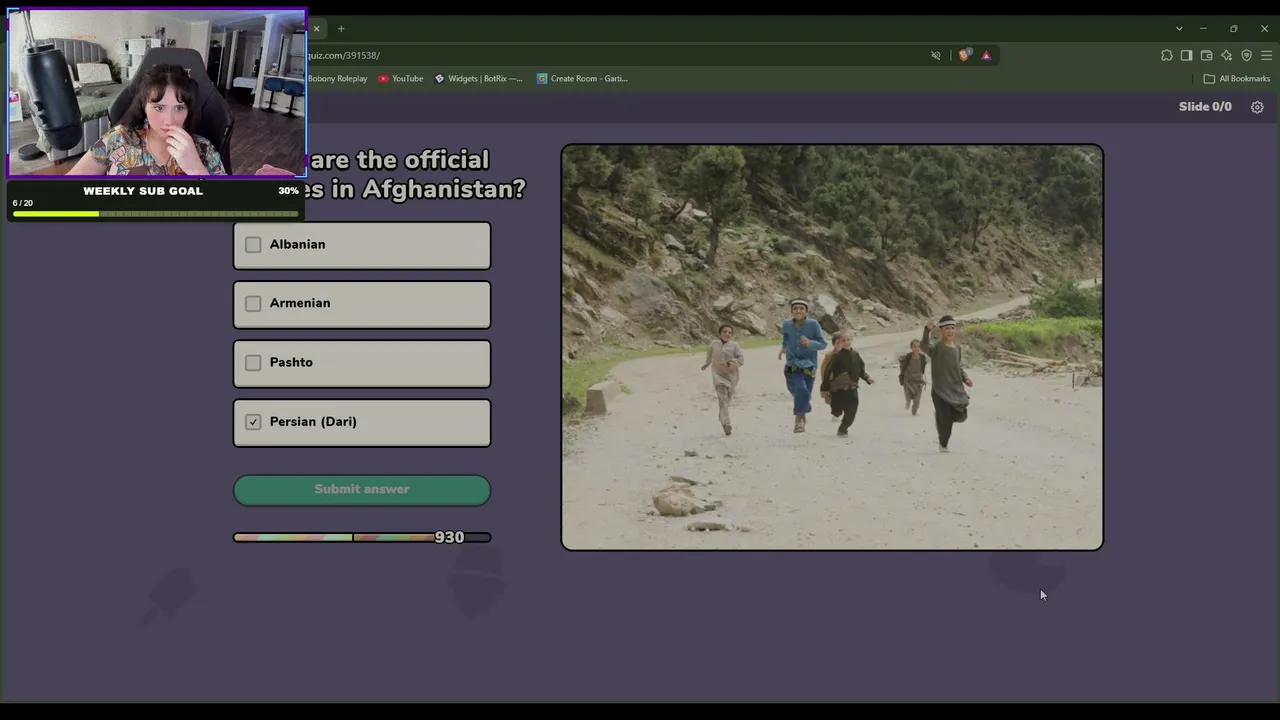
Task: Click the muted audio icon in address bar
Action: (x=936, y=56)
